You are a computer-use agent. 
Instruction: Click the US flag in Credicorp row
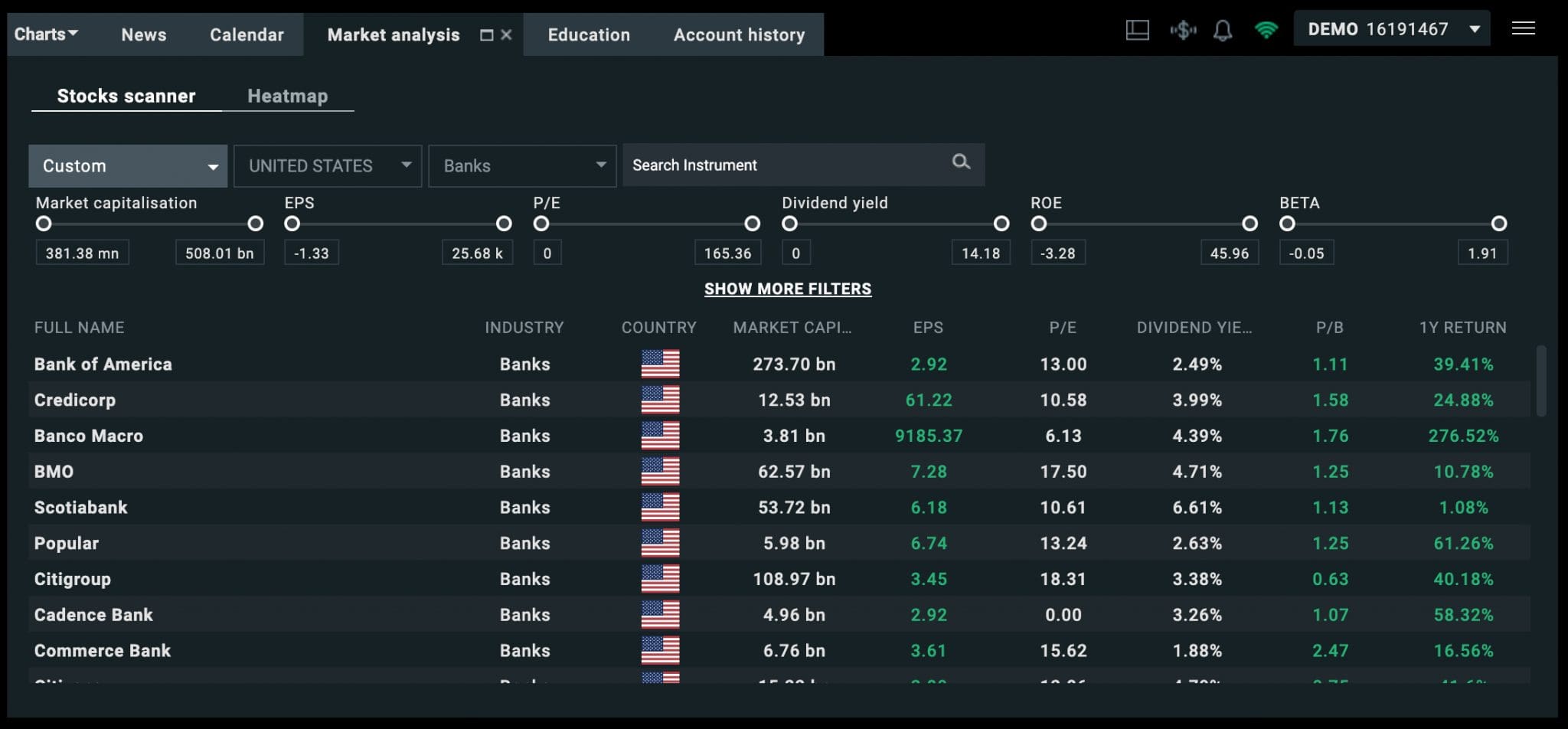660,400
